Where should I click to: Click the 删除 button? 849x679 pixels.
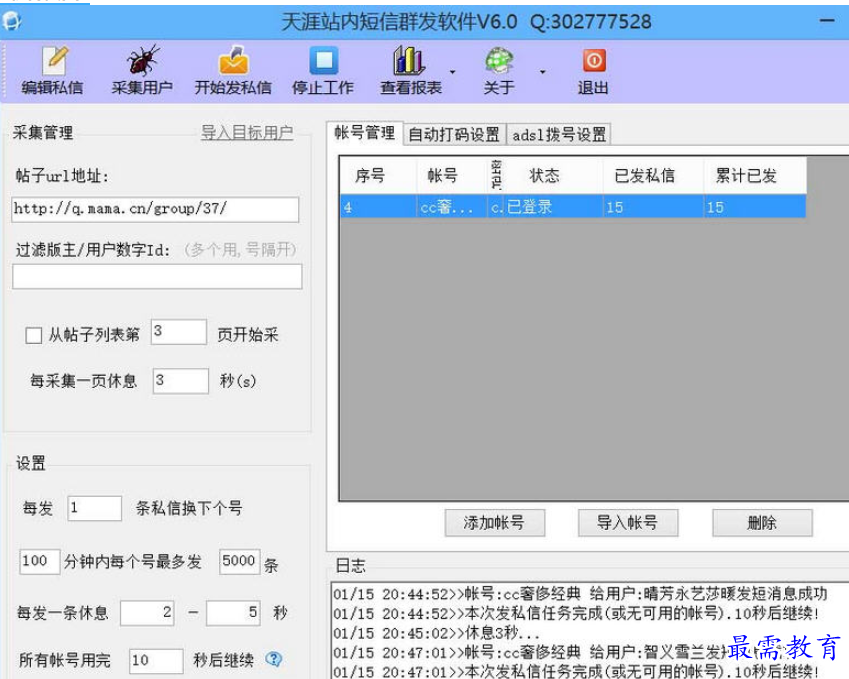(x=762, y=523)
